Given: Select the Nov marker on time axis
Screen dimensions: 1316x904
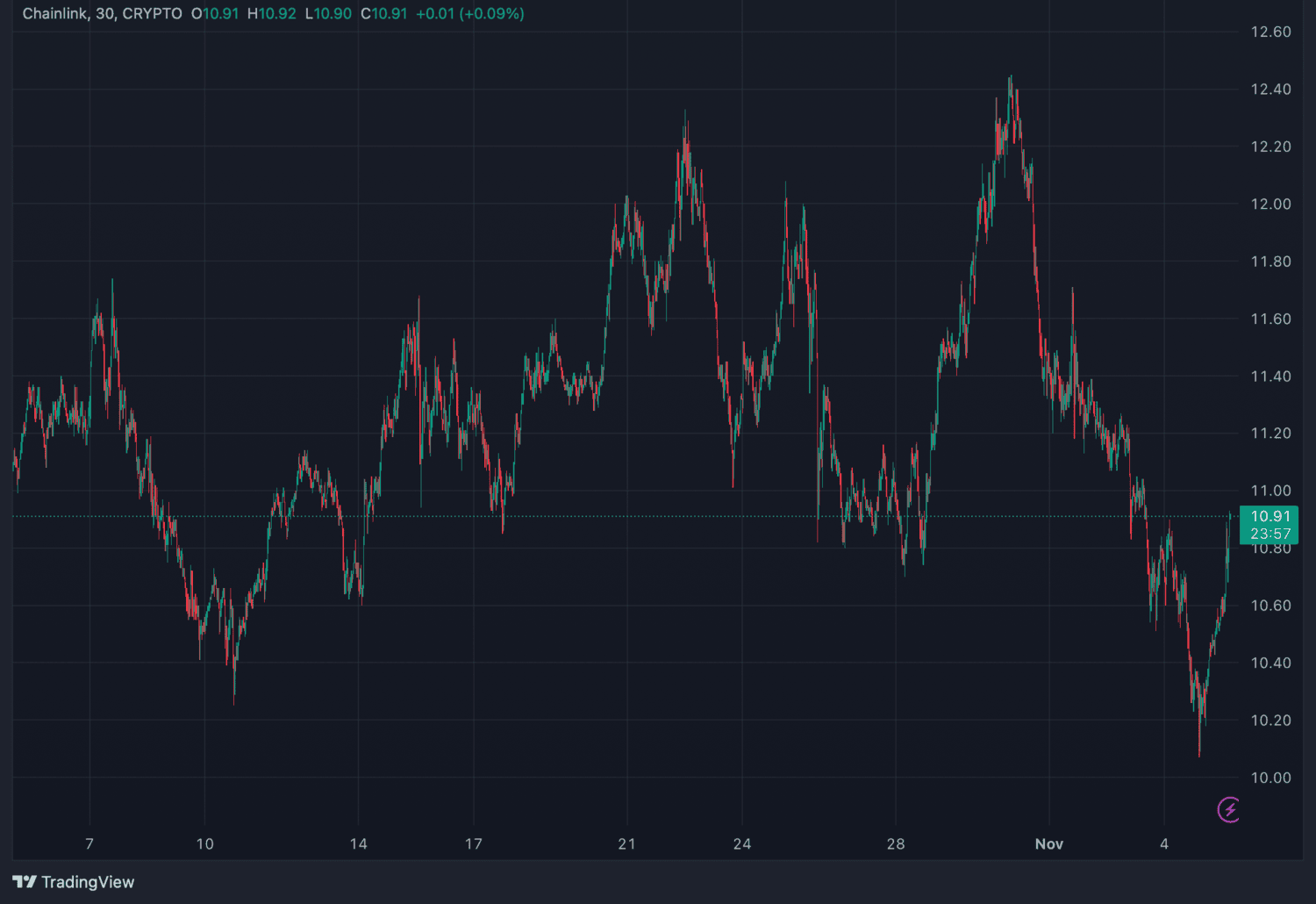Looking at the screenshot, I should tap(1048, 843).
